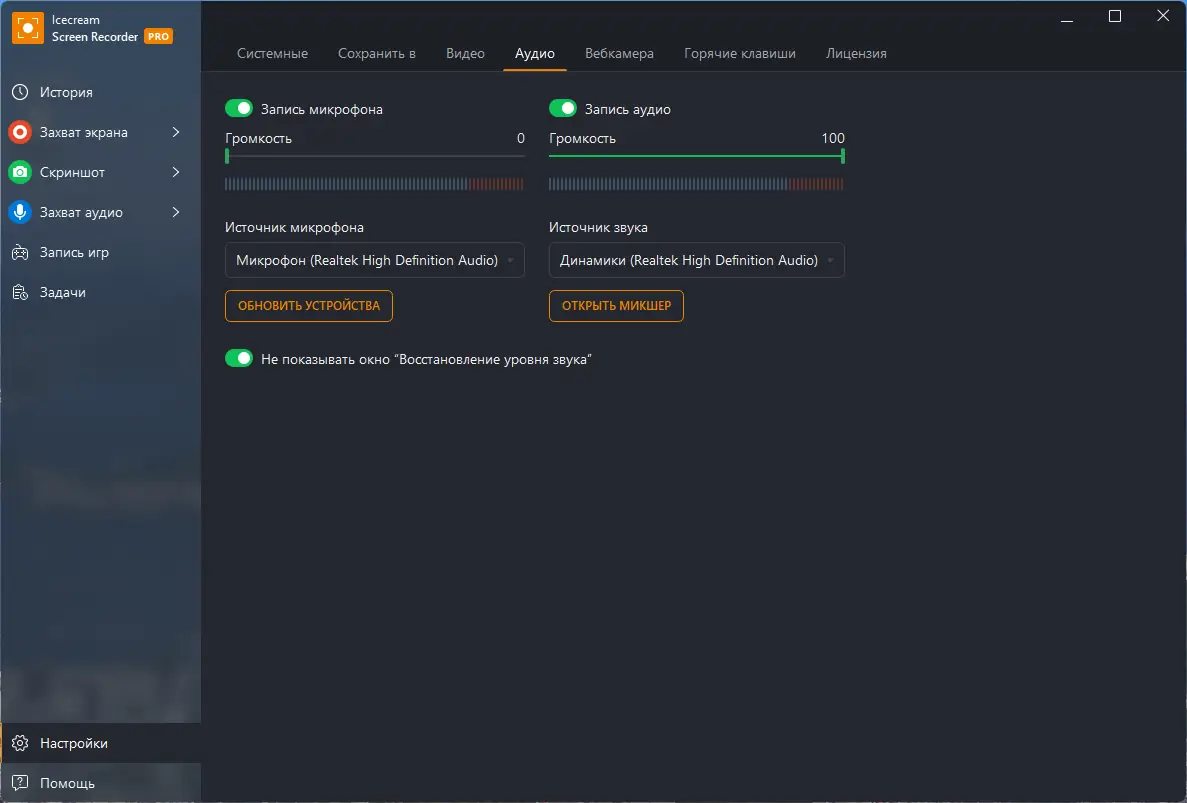
Task: Click the Icecream Screen Recorder logo
Action: (28, 28)
